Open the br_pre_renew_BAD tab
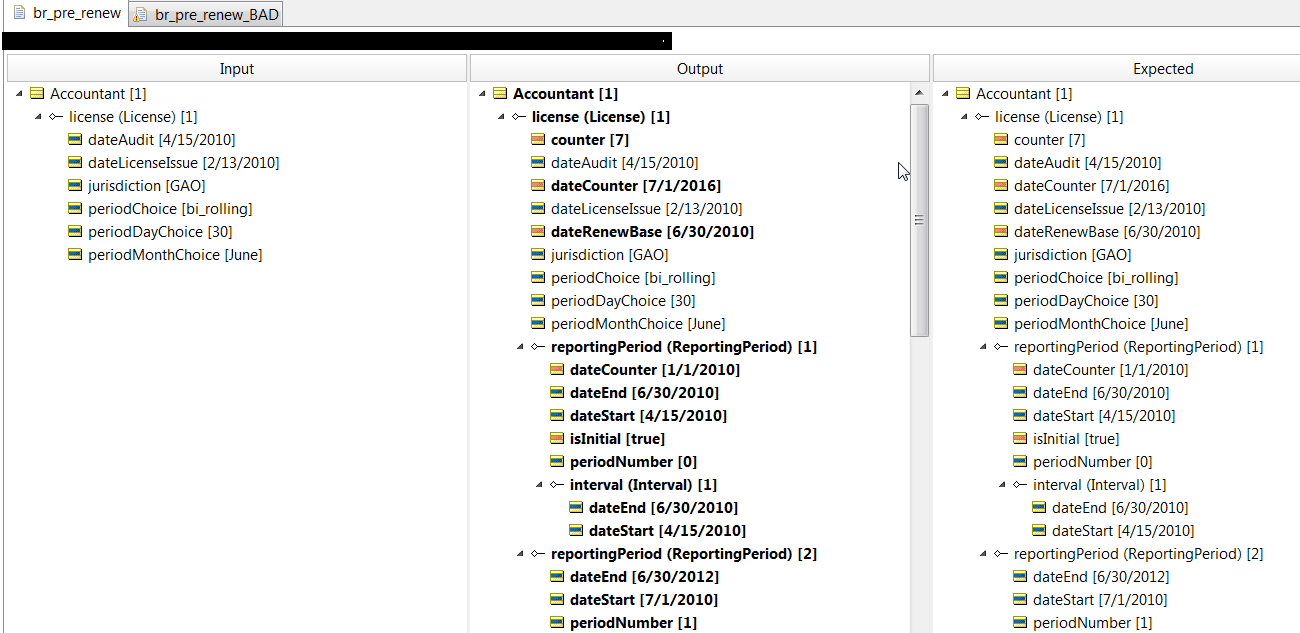 tap(206, 14)
